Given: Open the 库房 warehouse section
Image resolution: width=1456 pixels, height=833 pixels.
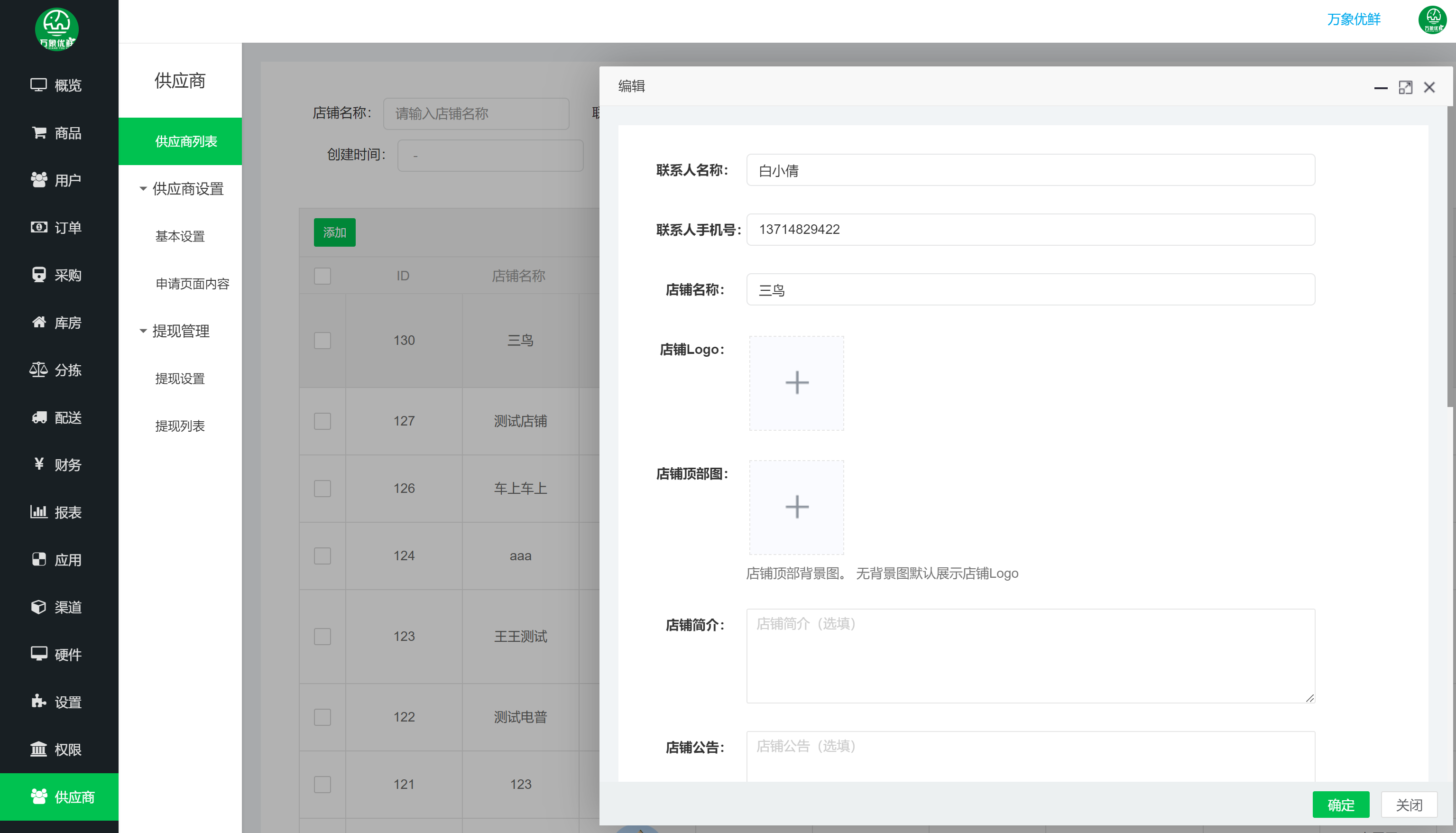Looking at the screenshot, I should (x=57, y=323).
